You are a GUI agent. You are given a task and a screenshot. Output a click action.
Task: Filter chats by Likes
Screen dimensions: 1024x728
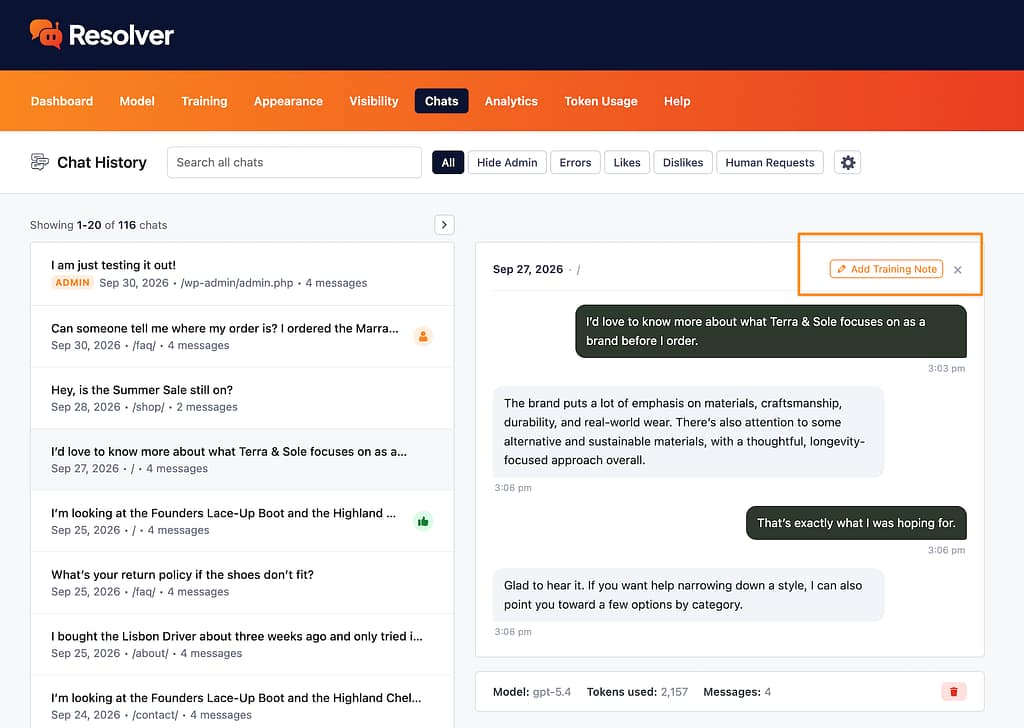627,163
